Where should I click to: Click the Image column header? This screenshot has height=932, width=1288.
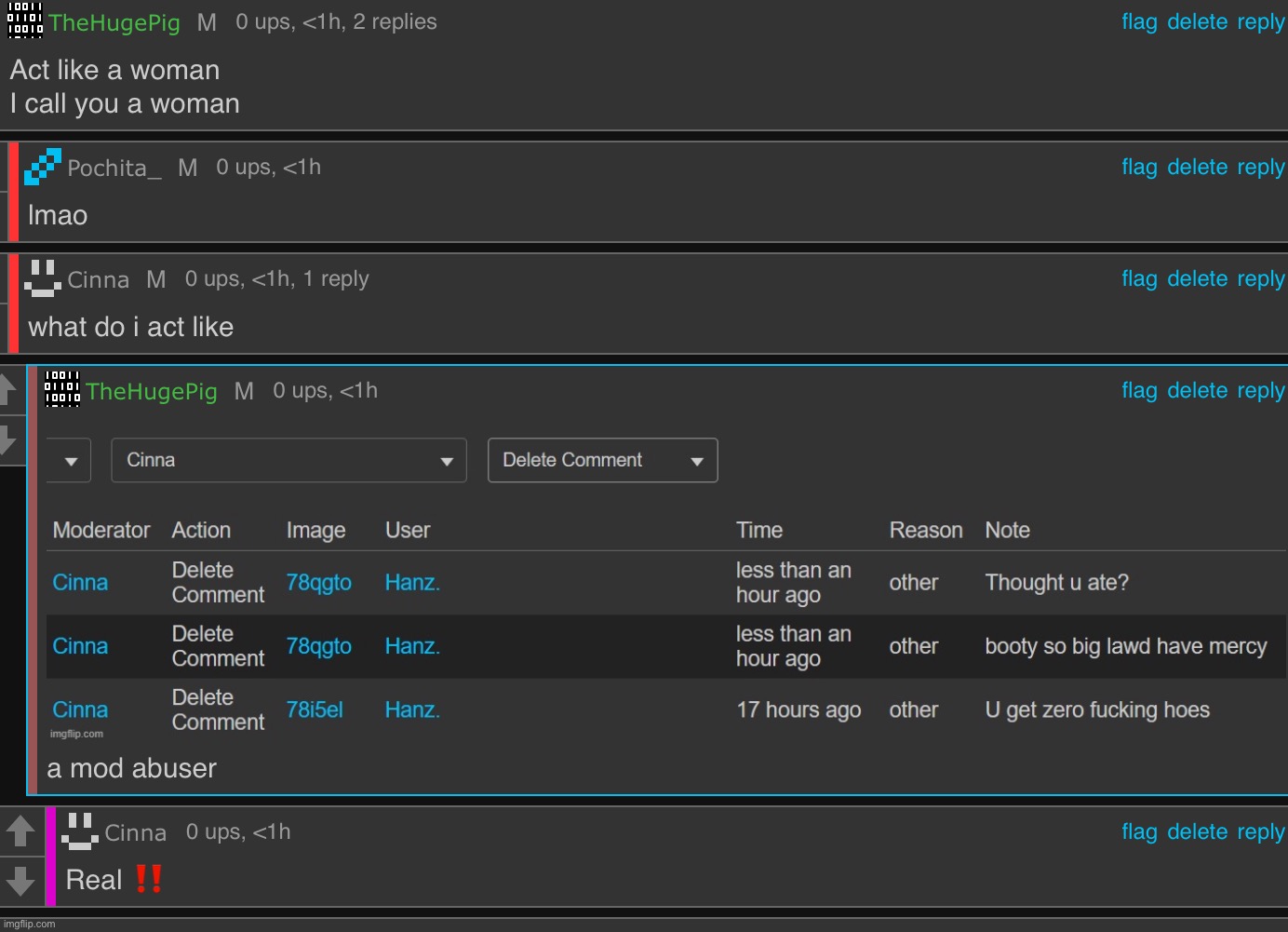315,531
